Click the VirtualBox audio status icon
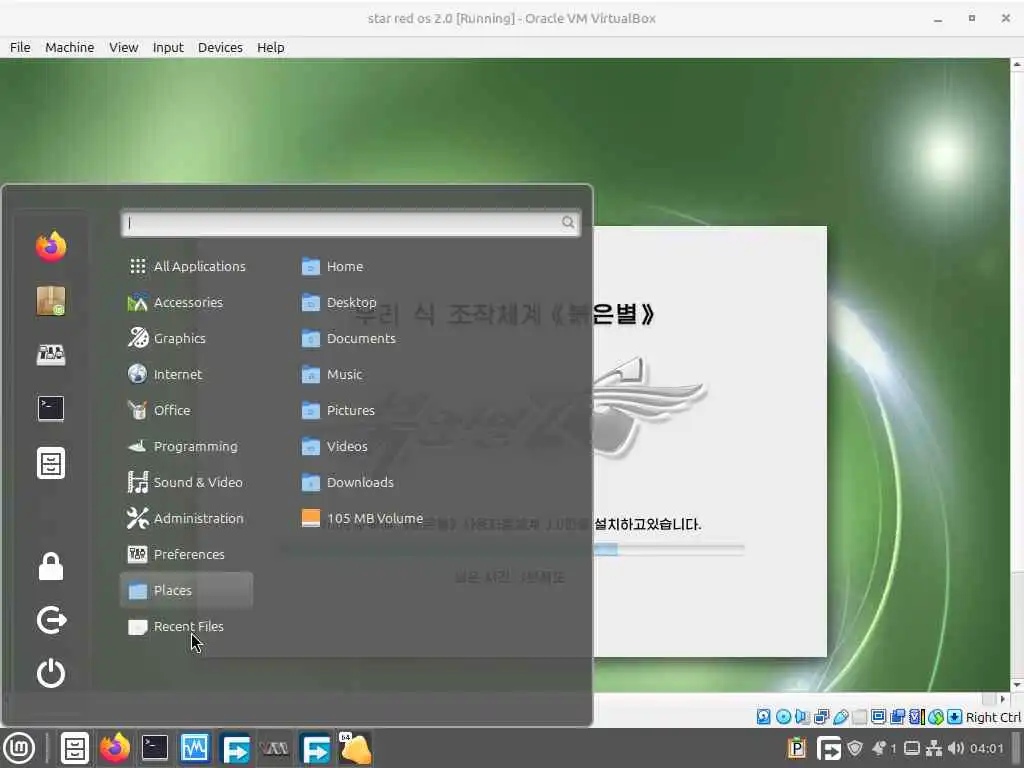The image size is (1024, 768). click(802, 717)
